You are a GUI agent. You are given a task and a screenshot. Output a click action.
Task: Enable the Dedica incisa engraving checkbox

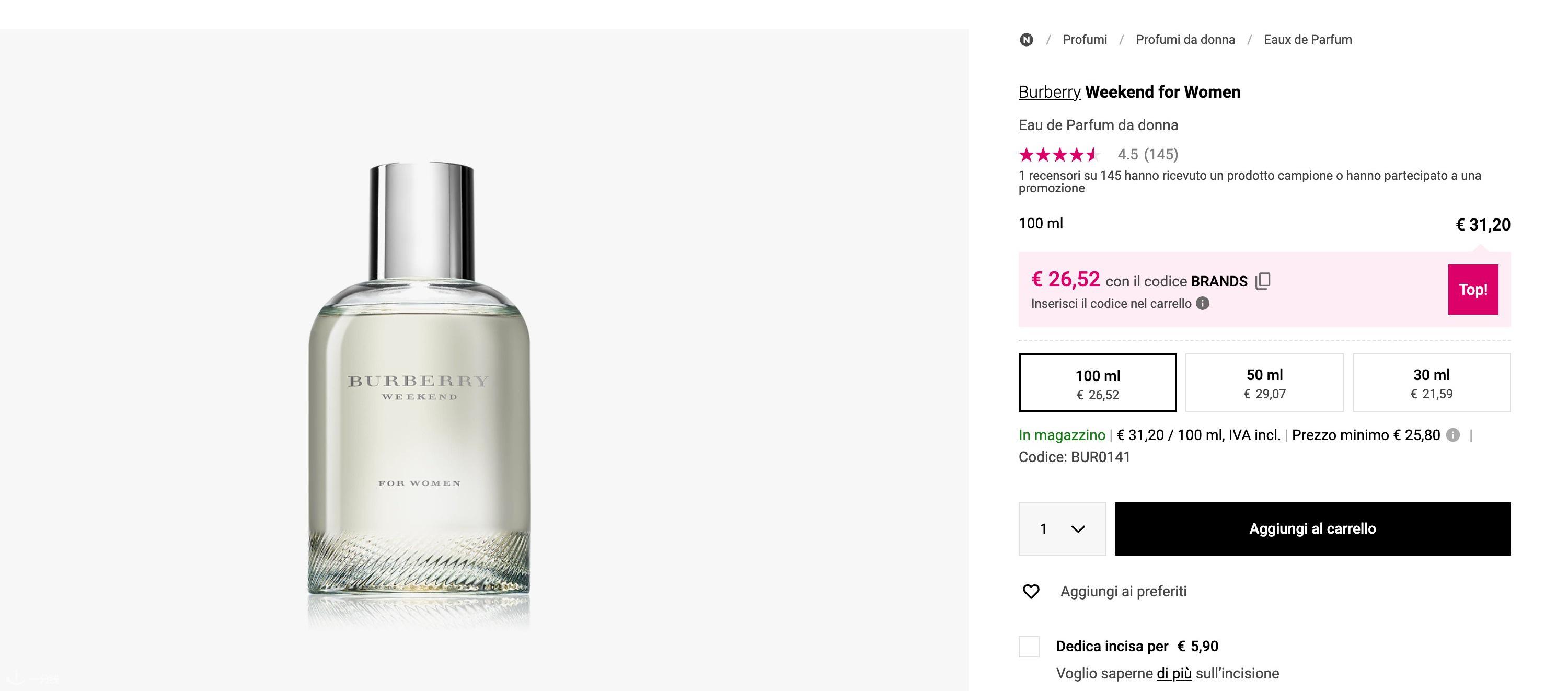click(1029, 646)
